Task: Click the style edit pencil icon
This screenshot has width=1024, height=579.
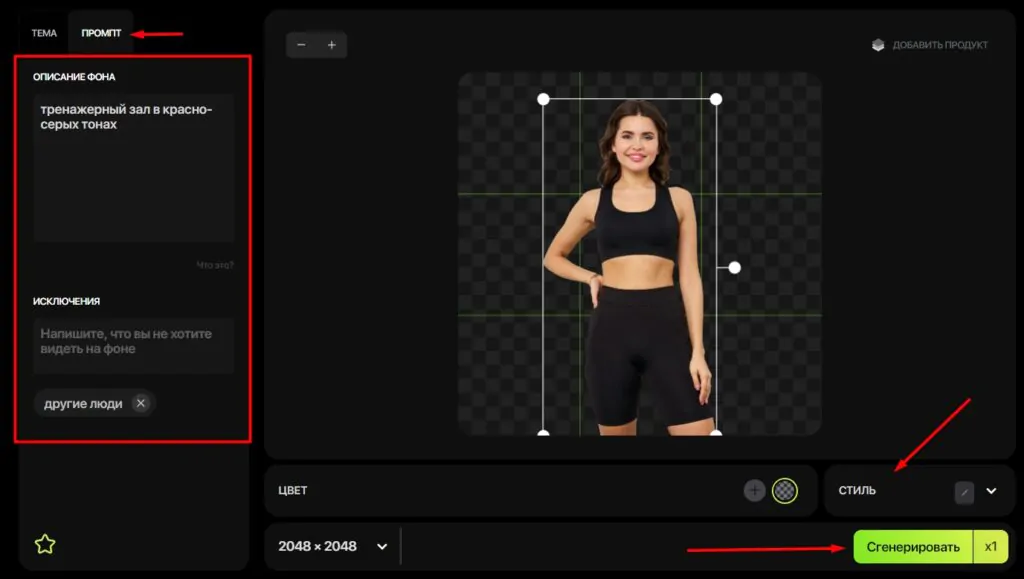Action: 964,491
